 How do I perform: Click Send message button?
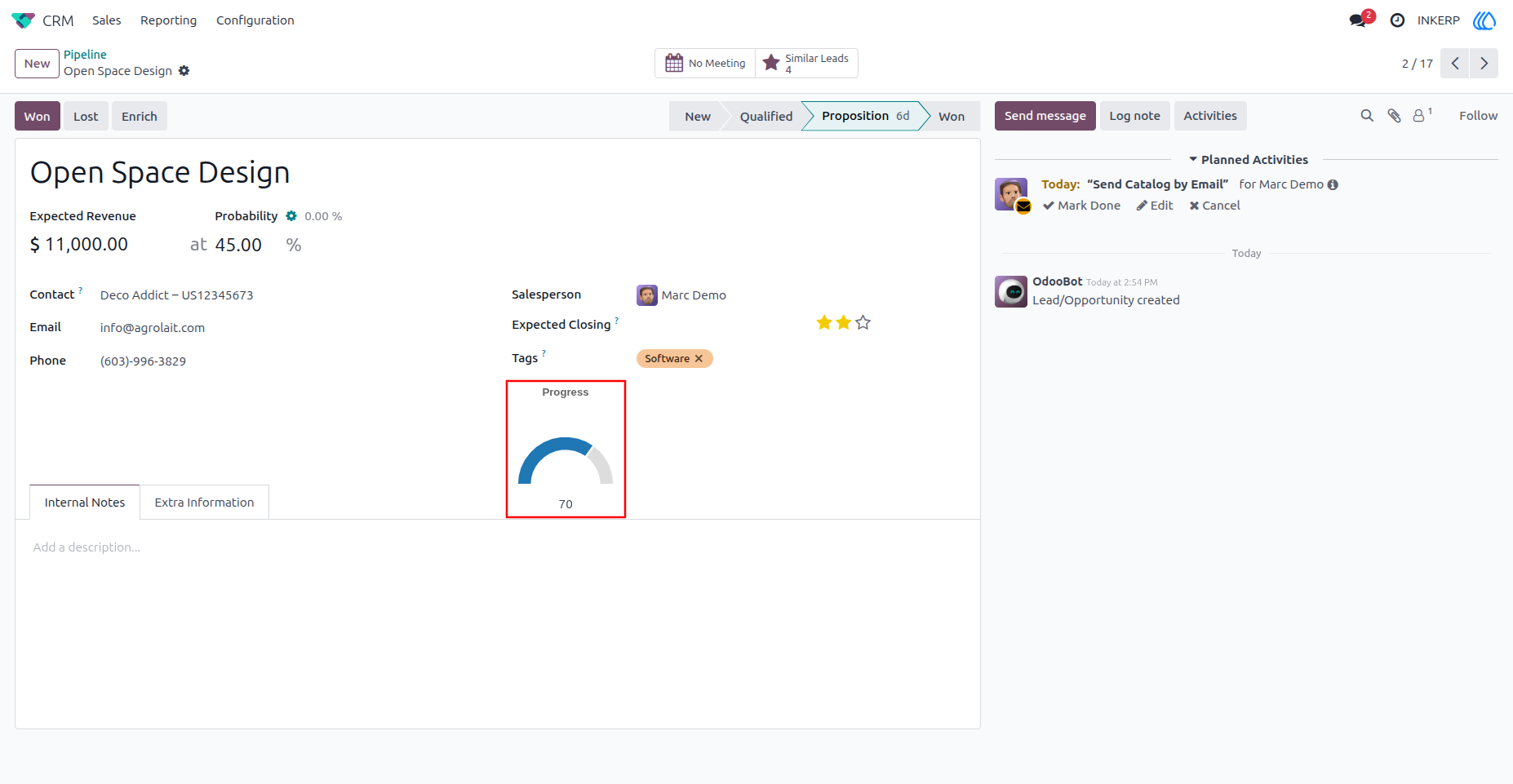[1045, 116]
